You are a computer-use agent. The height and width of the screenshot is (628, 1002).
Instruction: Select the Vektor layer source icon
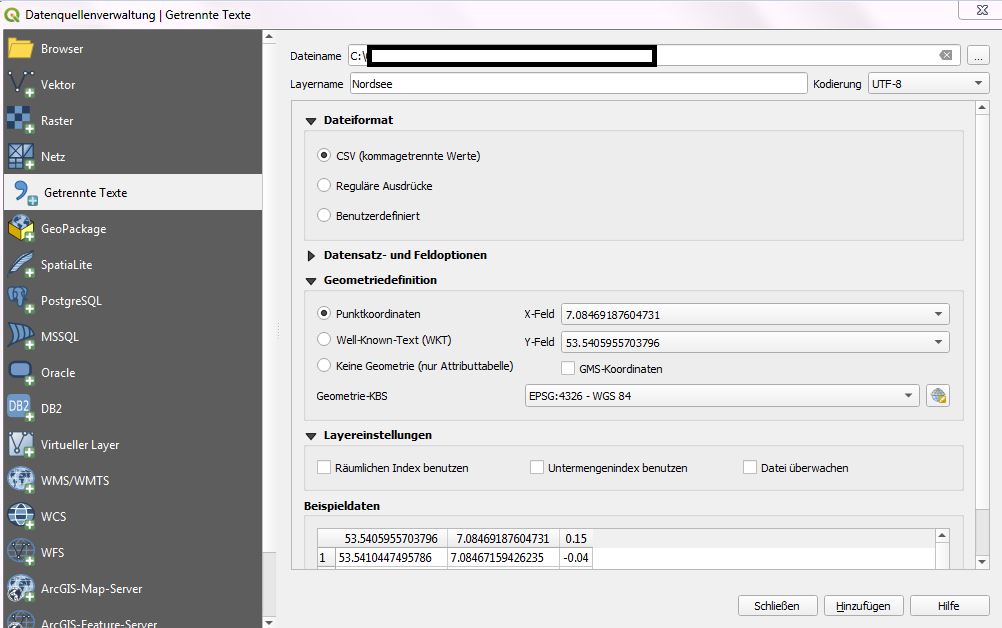tap(21, 84)
